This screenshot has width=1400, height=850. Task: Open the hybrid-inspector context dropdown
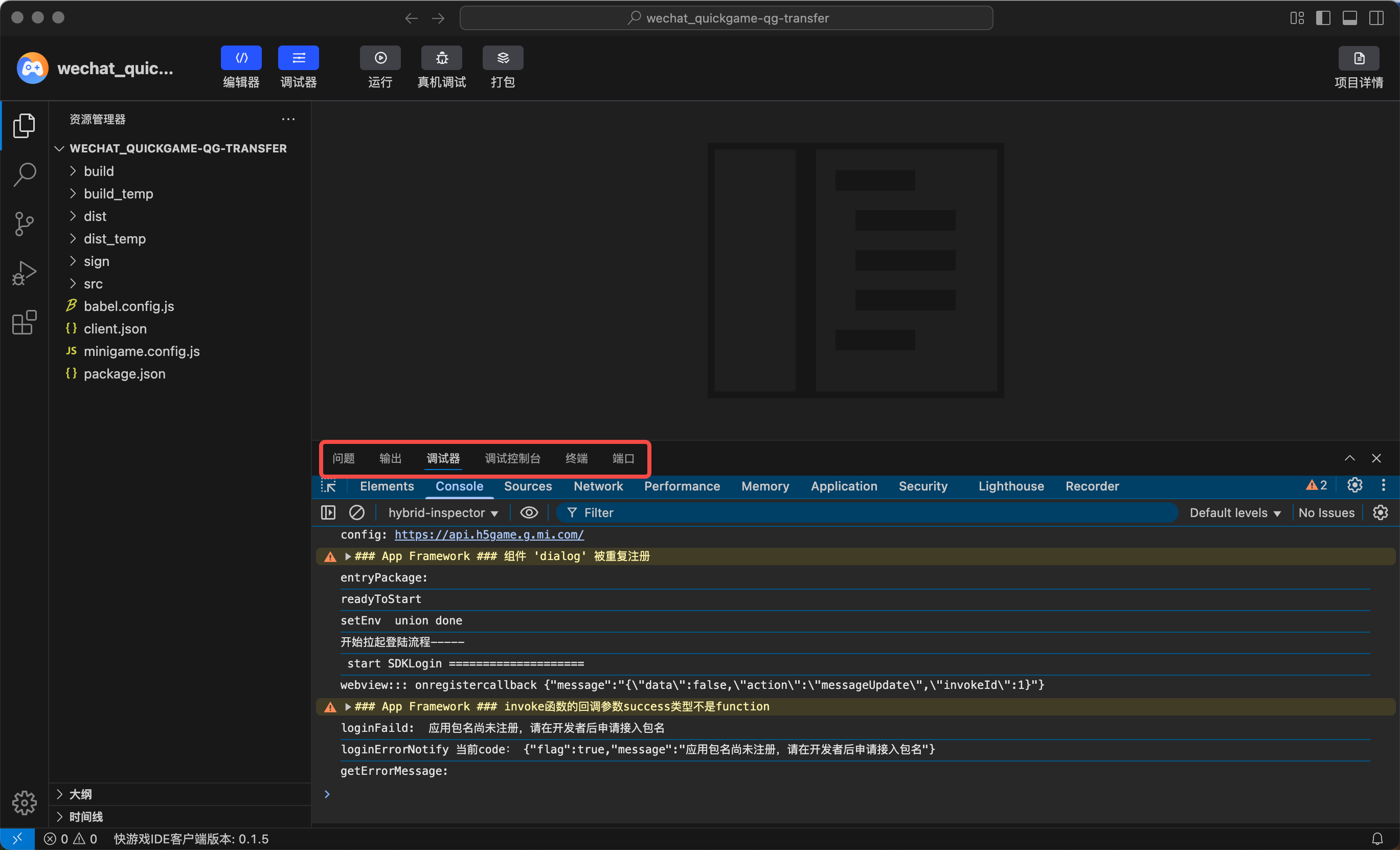[x=443, y=512]
